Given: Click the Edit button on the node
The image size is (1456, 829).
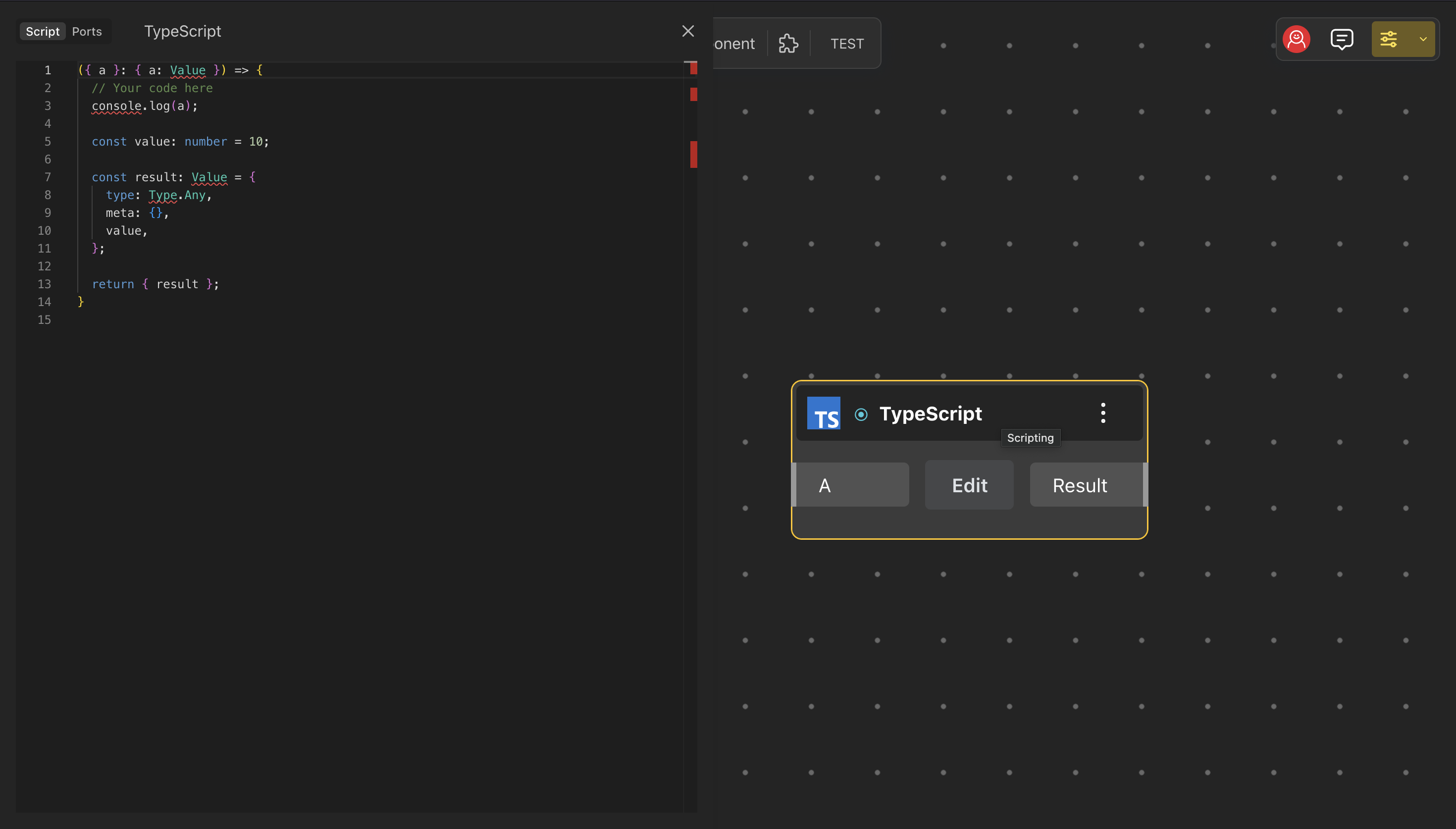Looking at the screenshot, I should [969, 485].
